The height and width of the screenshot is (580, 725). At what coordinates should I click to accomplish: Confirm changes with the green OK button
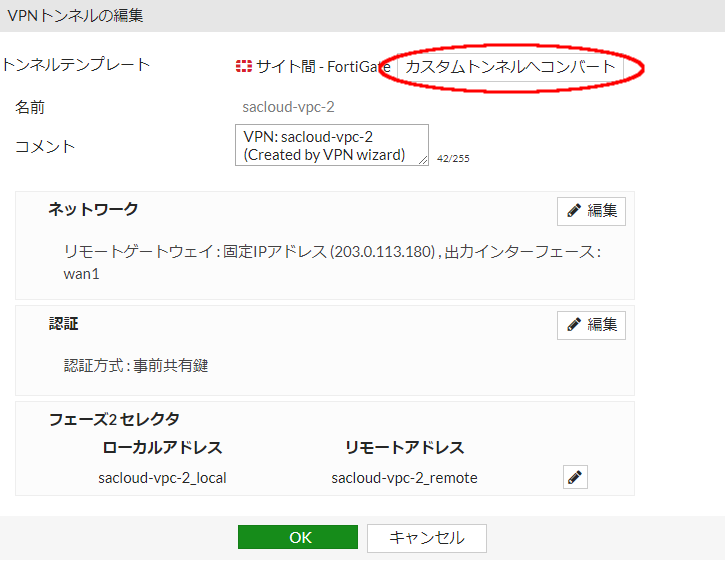298,538
